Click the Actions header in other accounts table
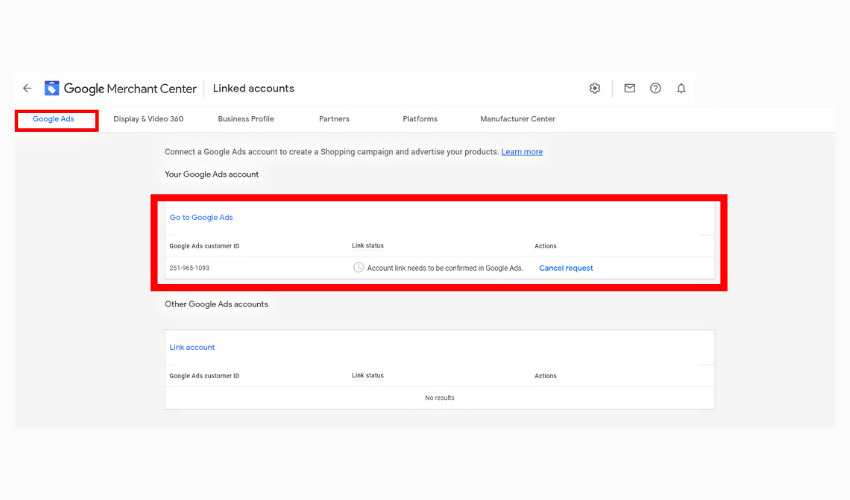Viewport: 850px width, 500px height. [545, 376]
